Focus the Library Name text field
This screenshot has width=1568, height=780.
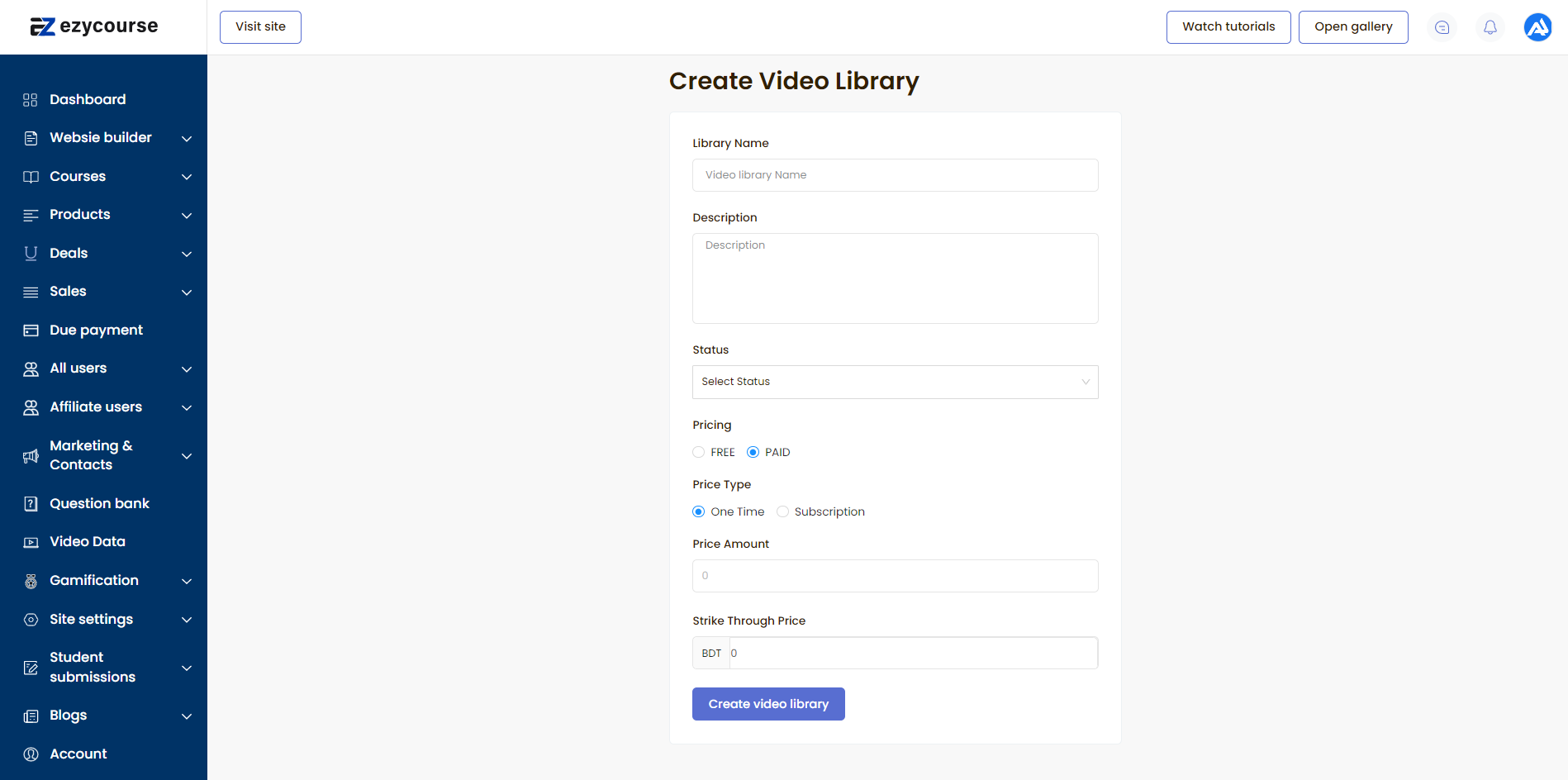point(895,175)
